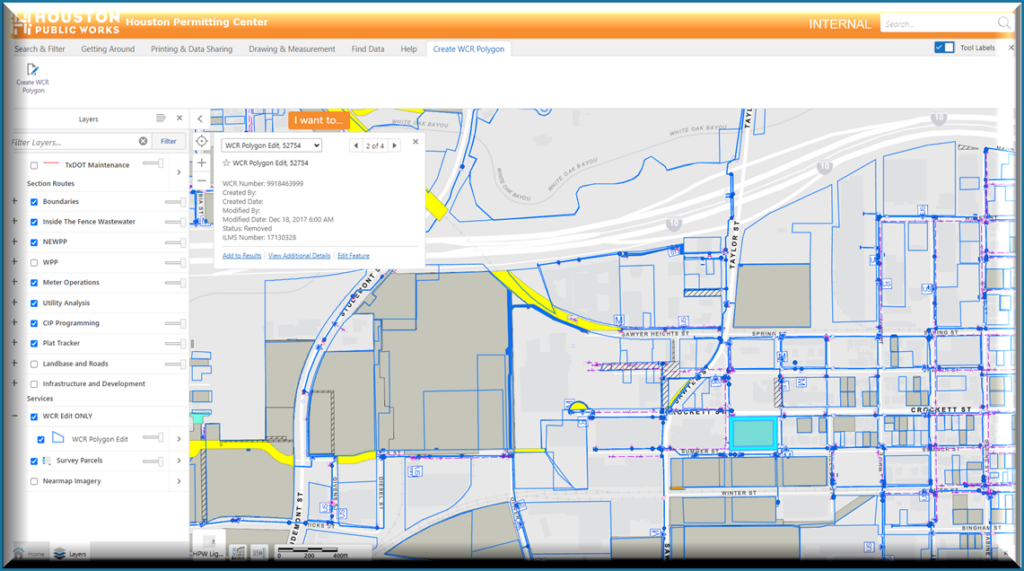1024x571 pixels.
Task: Uncheck the Boundaries layer checkbox
Action: point(34,202)
